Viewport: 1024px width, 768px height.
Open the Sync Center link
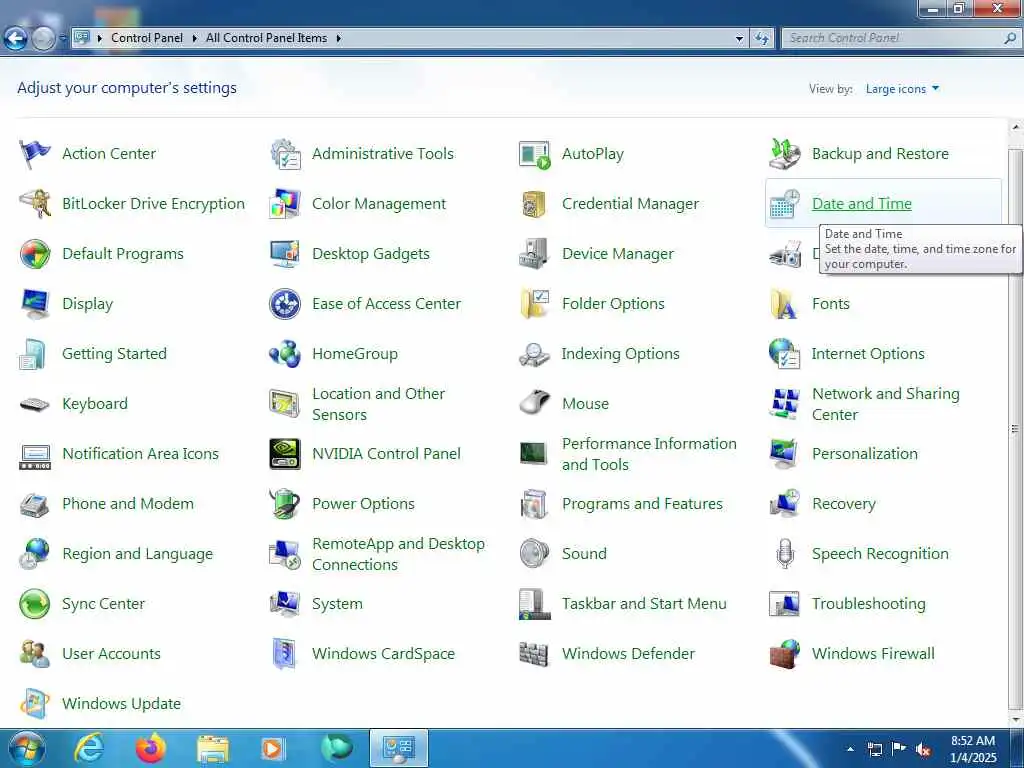coord(103,603)
